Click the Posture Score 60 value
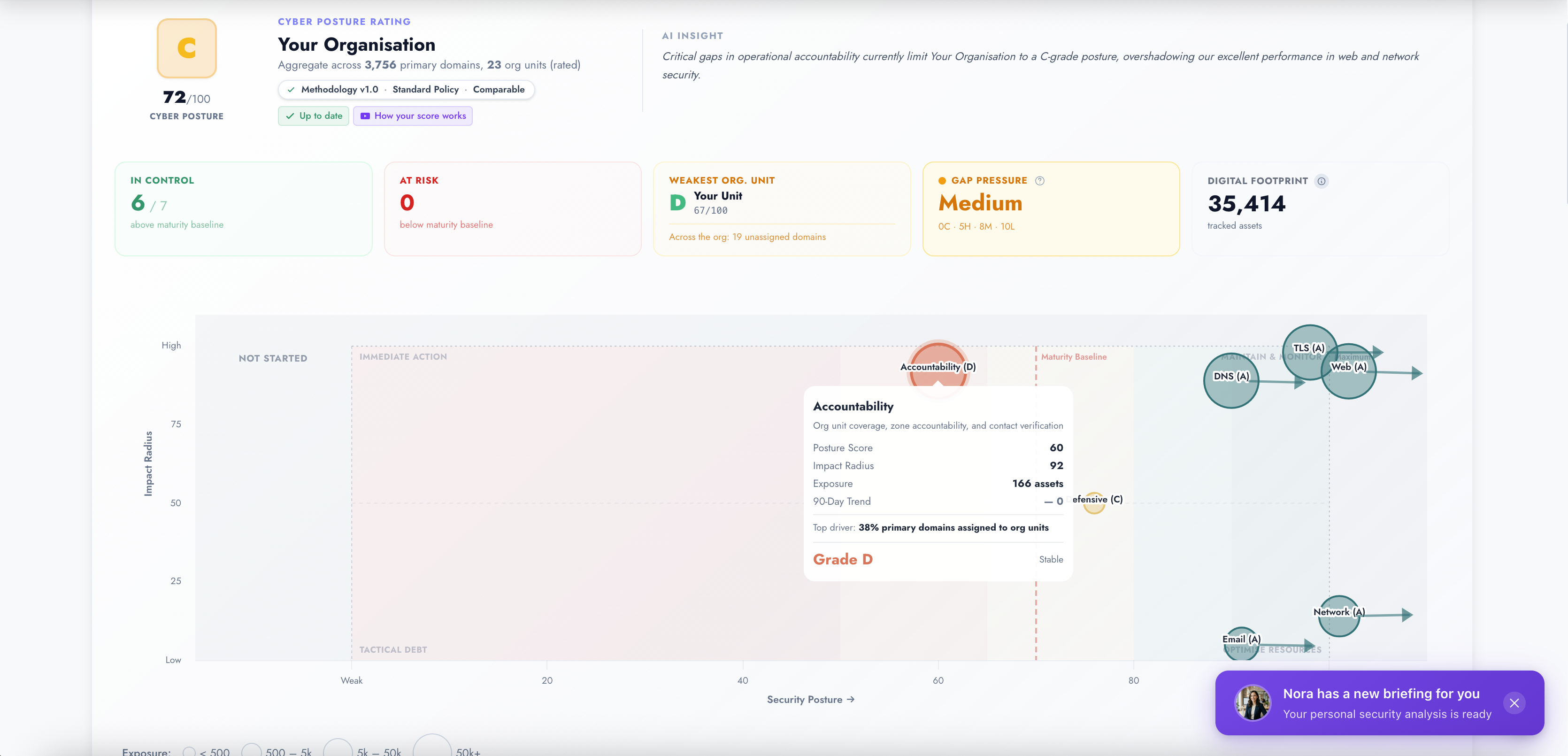1568x756 pixels. point(1056,448)
